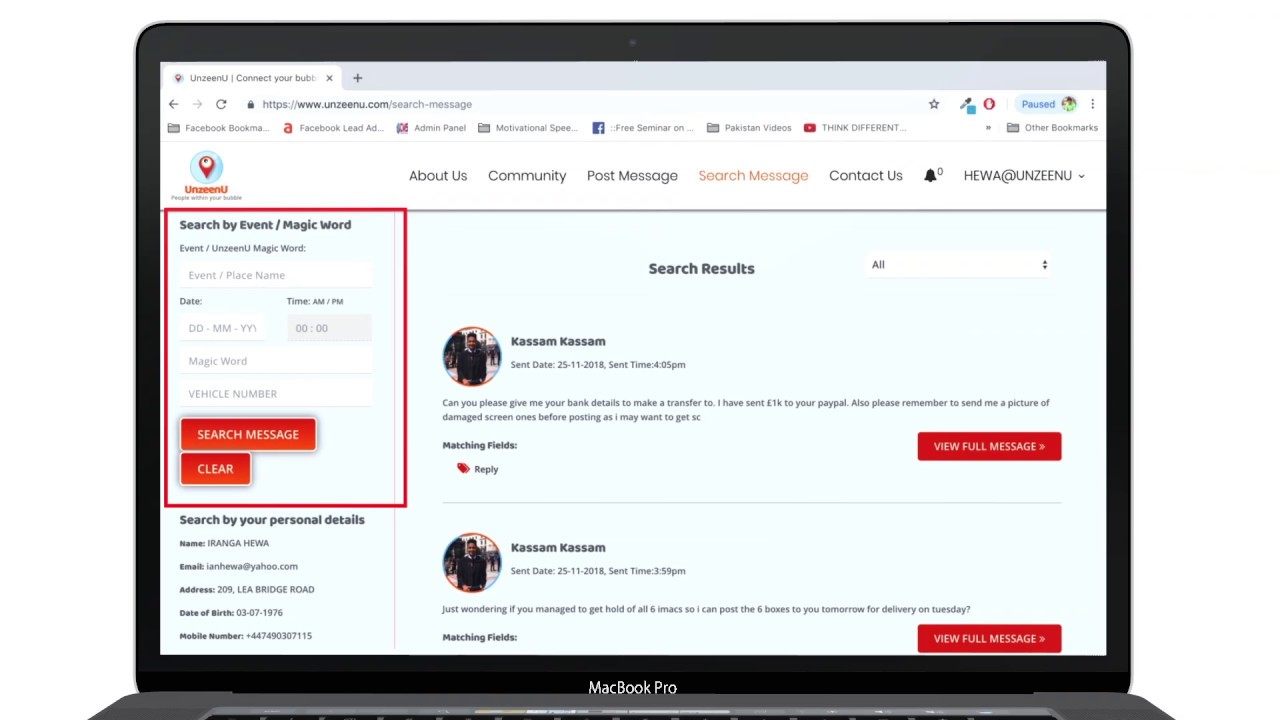Screen dimensions: 1280x720
Task: Open the notification bell
Action: [x=930, y=175]
